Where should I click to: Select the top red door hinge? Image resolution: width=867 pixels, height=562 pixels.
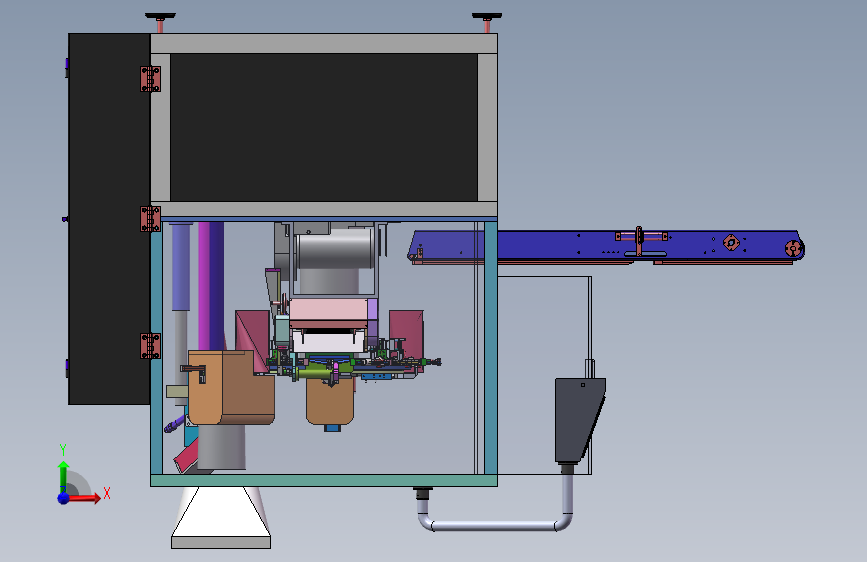pos(150,79)
